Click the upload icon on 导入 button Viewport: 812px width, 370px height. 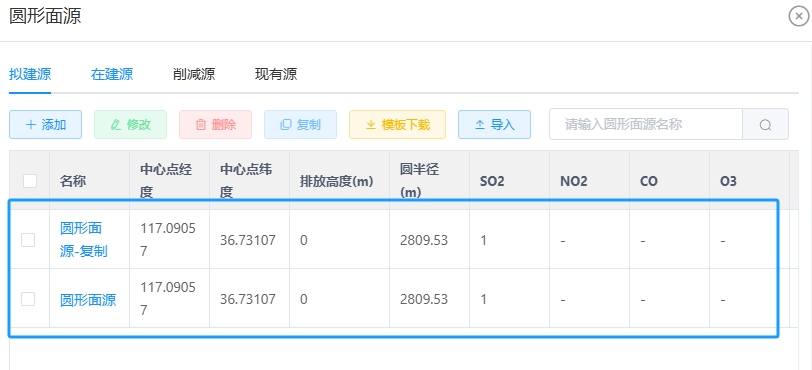click(480, 125)
